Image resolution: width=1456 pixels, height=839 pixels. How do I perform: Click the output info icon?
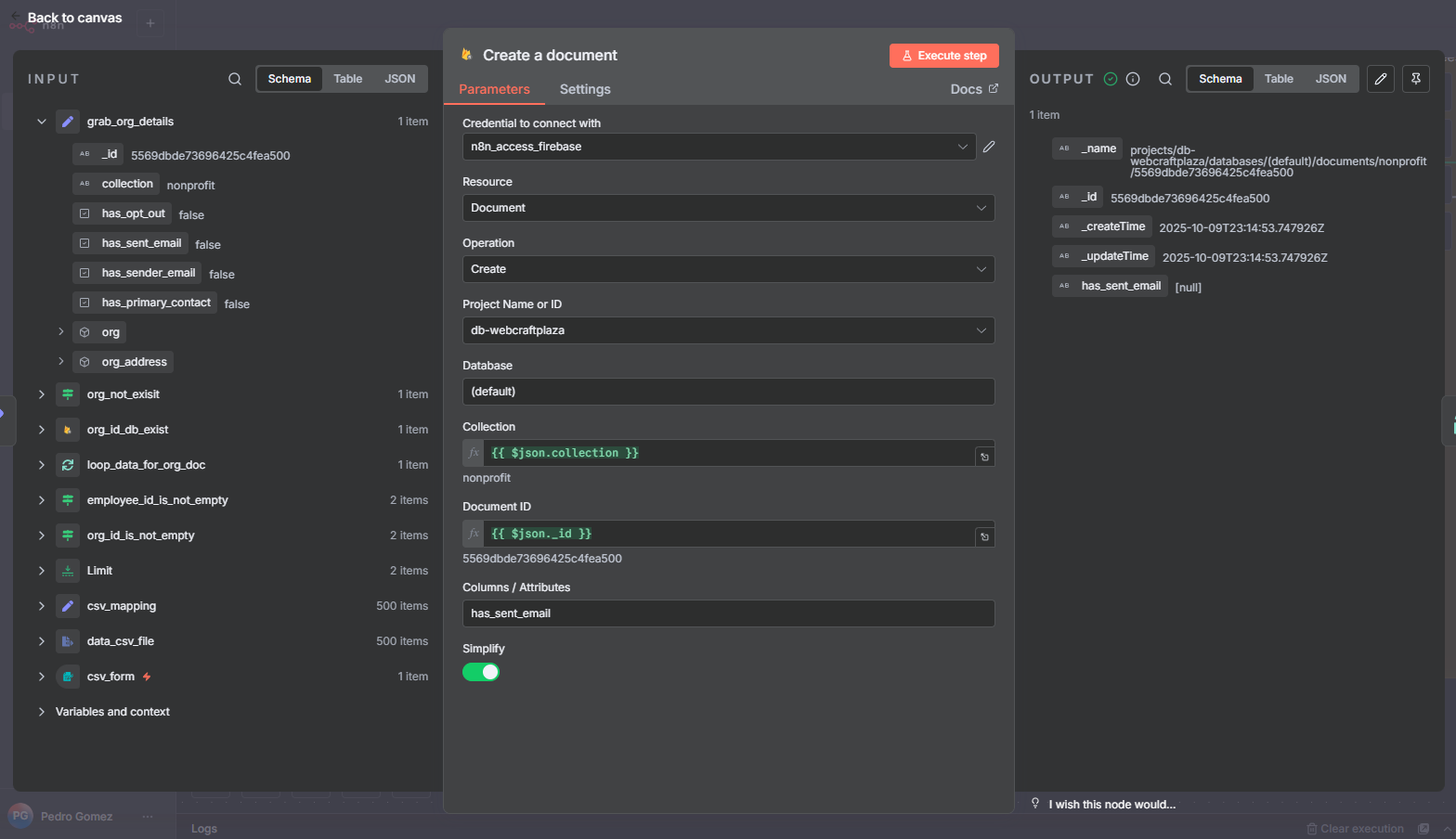[1133, 79]
